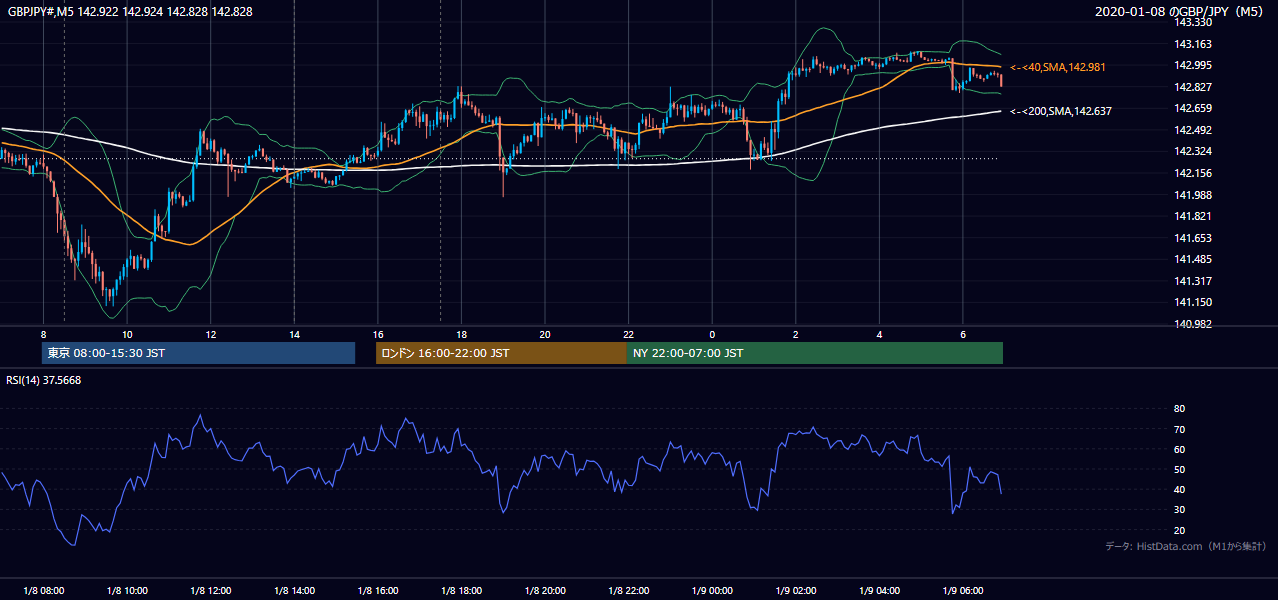This screenshot has height=600, width=1278.
Task: Click the 142.995 price axis label
Action: click(x=1192, y=65)
